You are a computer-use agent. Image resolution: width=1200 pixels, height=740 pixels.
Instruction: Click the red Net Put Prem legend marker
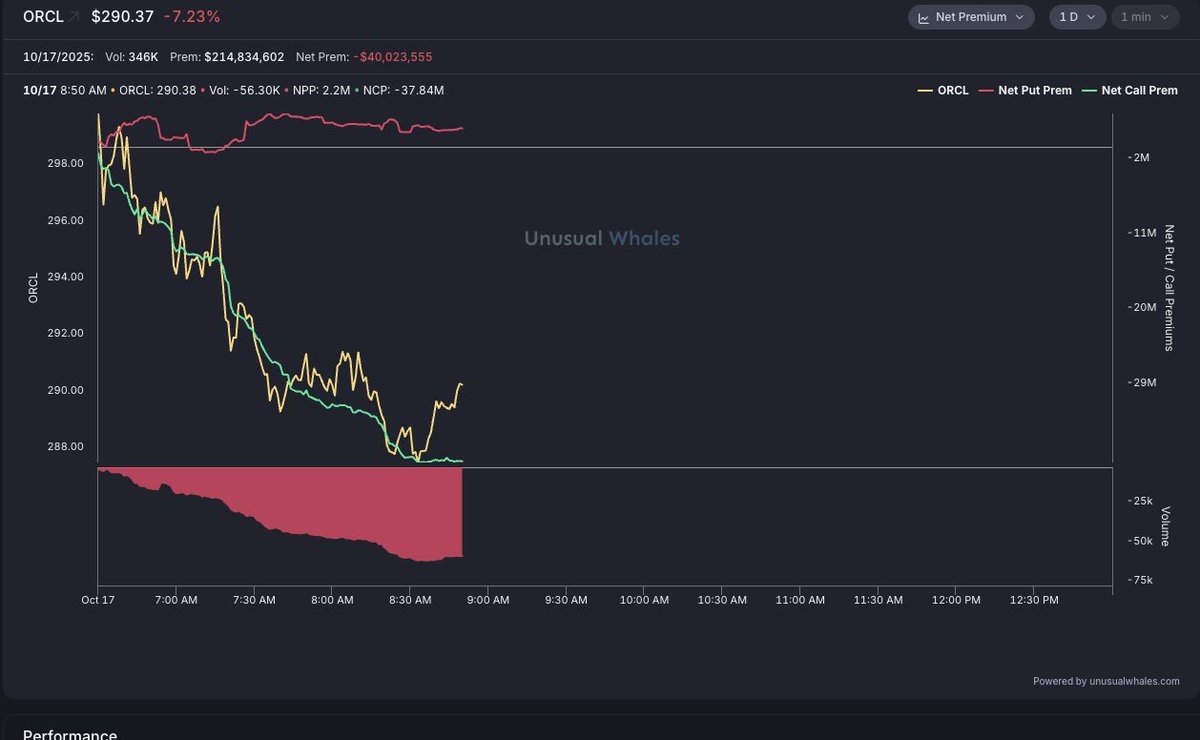(x=985, y=91)
